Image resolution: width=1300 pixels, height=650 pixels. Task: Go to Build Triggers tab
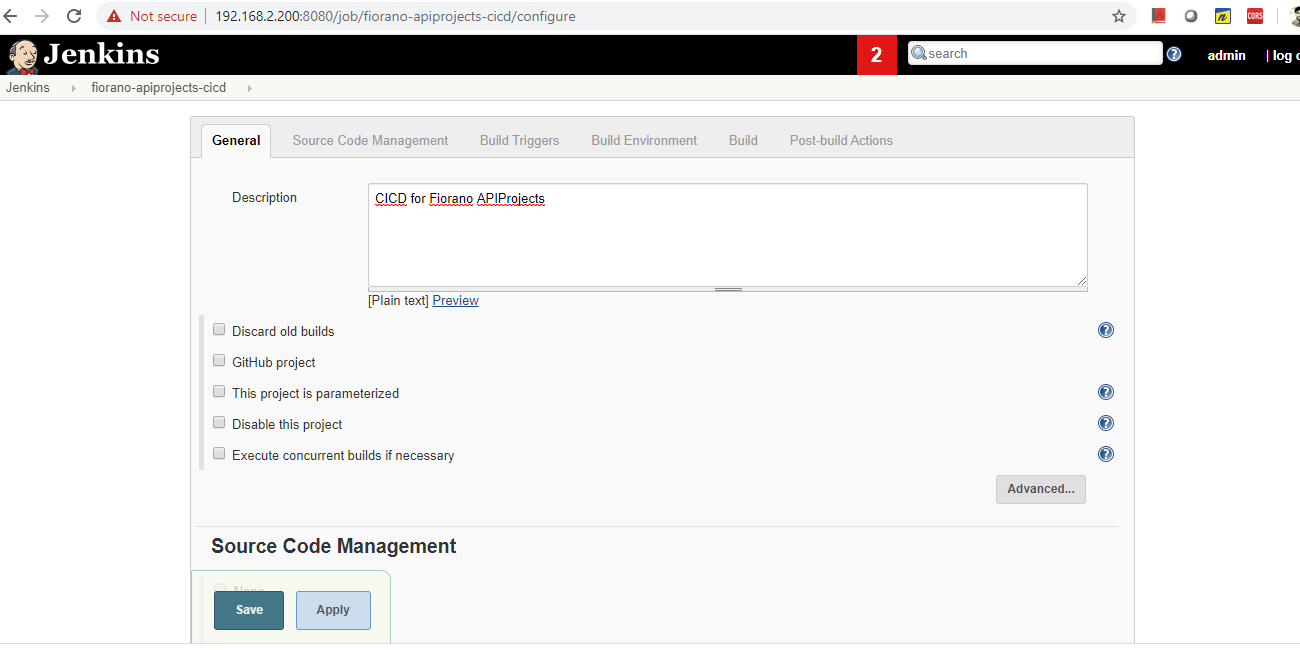click(519, 140)
